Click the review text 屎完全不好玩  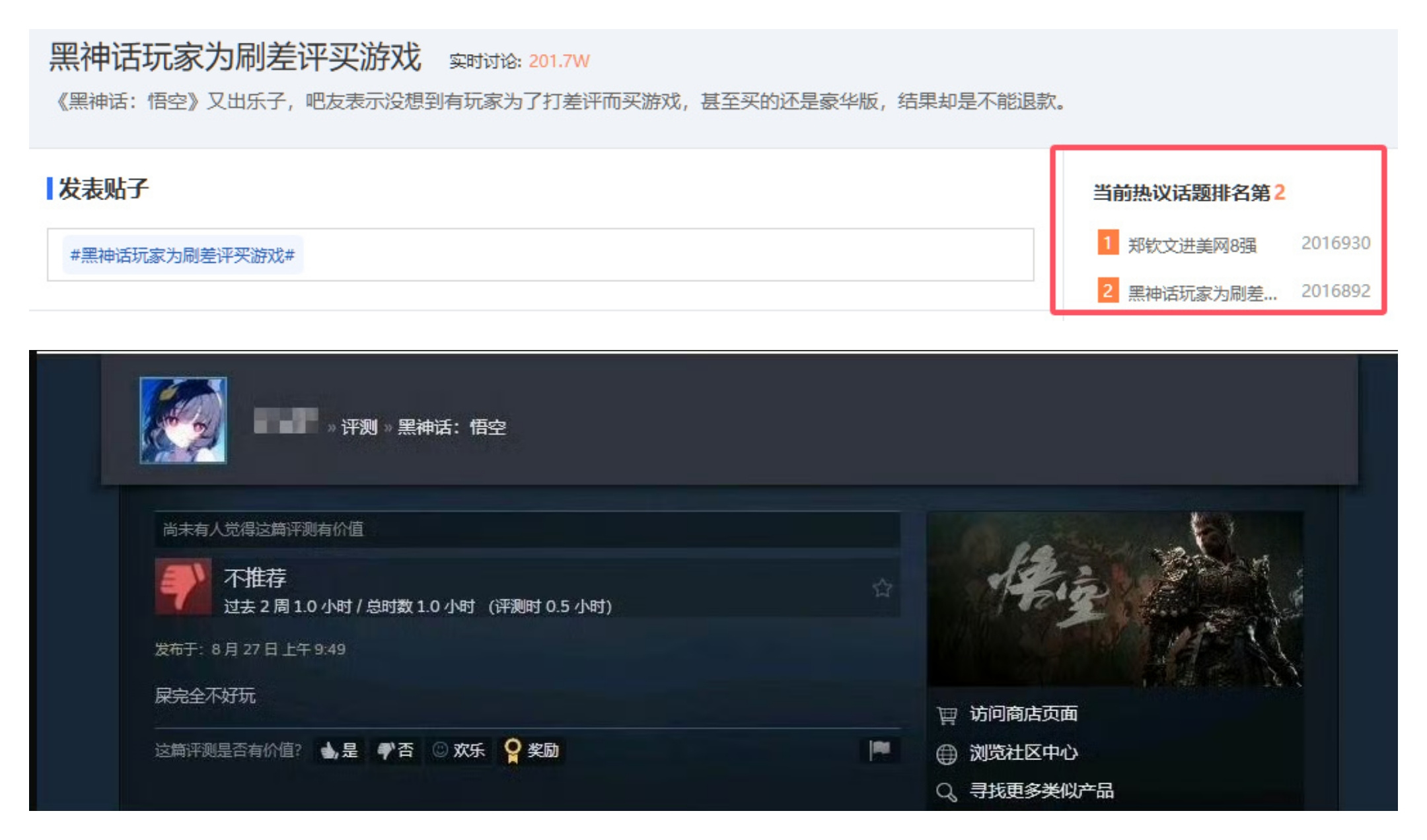pos(205,695)
